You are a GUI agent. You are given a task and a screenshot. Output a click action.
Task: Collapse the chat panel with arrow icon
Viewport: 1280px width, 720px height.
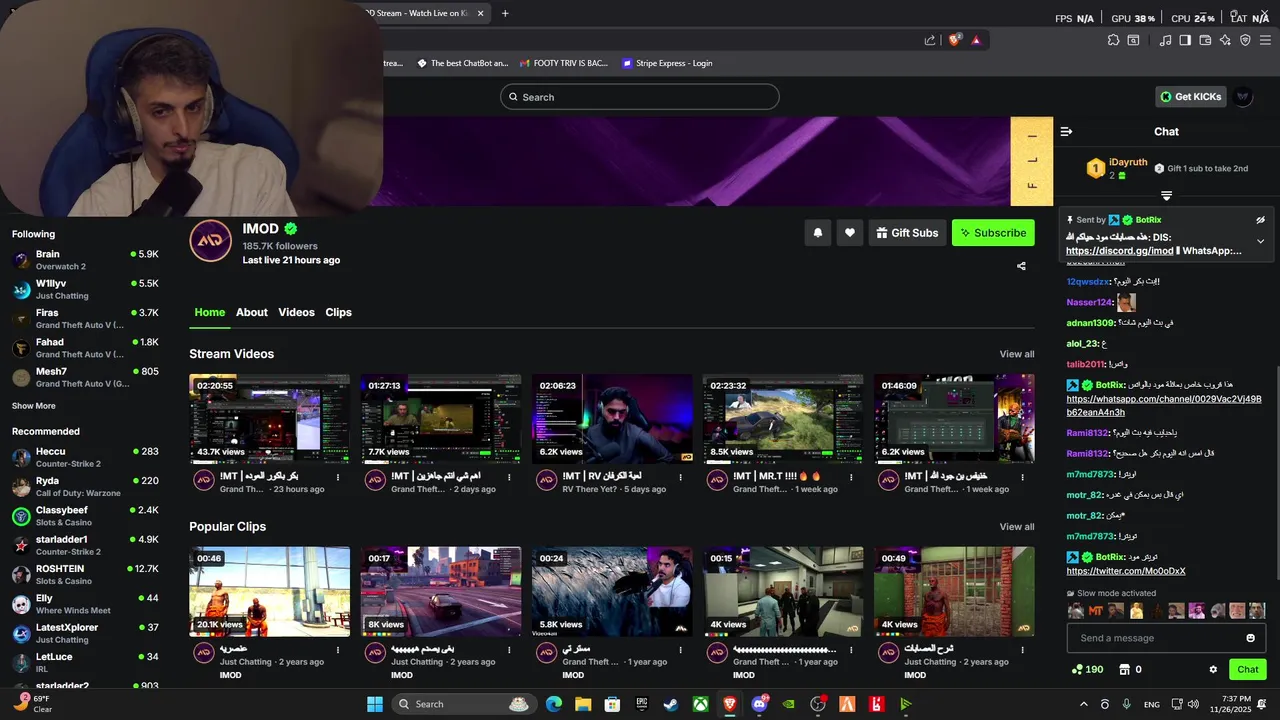pos(1066,131)
